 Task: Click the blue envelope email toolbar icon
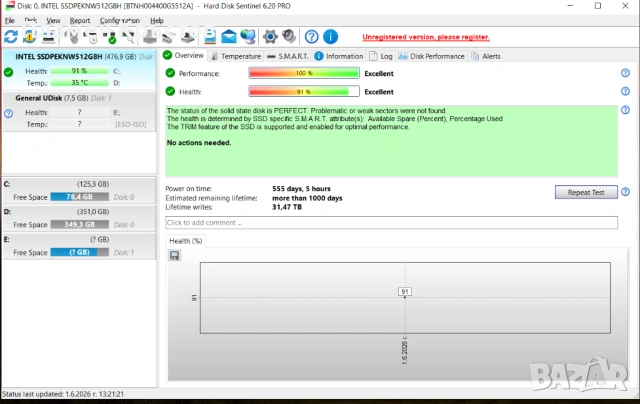(229, 37)
